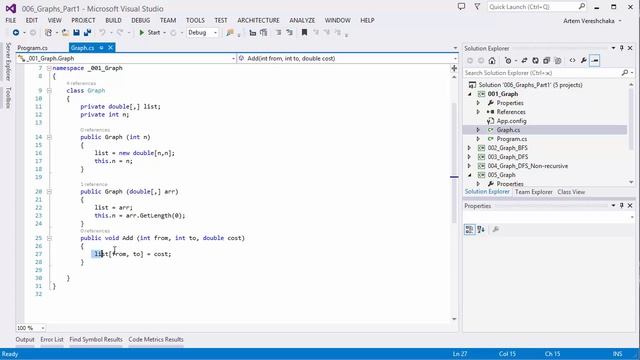Click the Solution Explorer Home icon
Image resolution: width=640 pixels, height=360 pixels.
pyautogui.click(x=492, y=60)
